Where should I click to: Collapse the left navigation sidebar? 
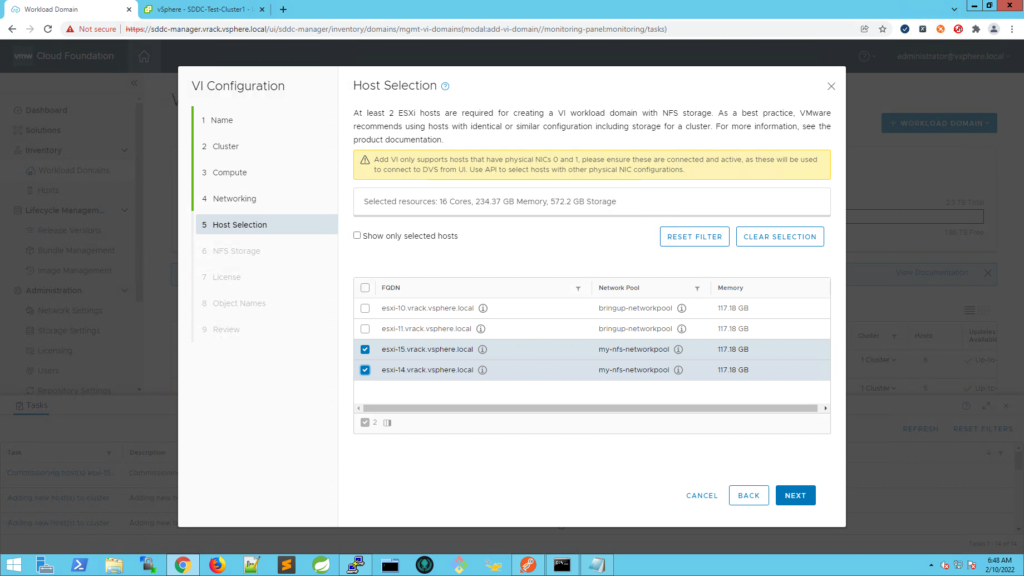pyautogui.click(x=134, y=83)
